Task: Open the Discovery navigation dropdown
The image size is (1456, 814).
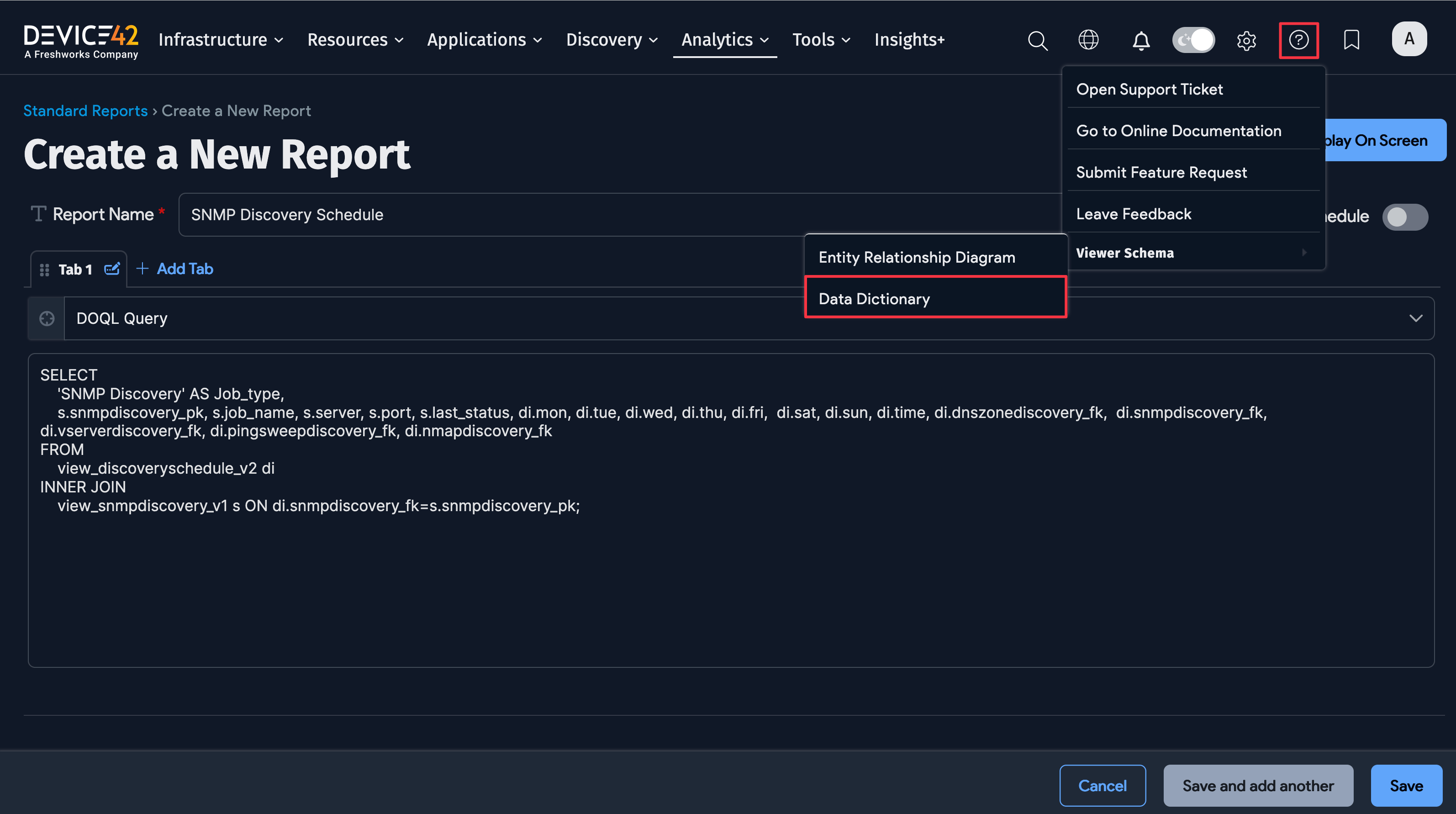Action: tap(612, 40)
